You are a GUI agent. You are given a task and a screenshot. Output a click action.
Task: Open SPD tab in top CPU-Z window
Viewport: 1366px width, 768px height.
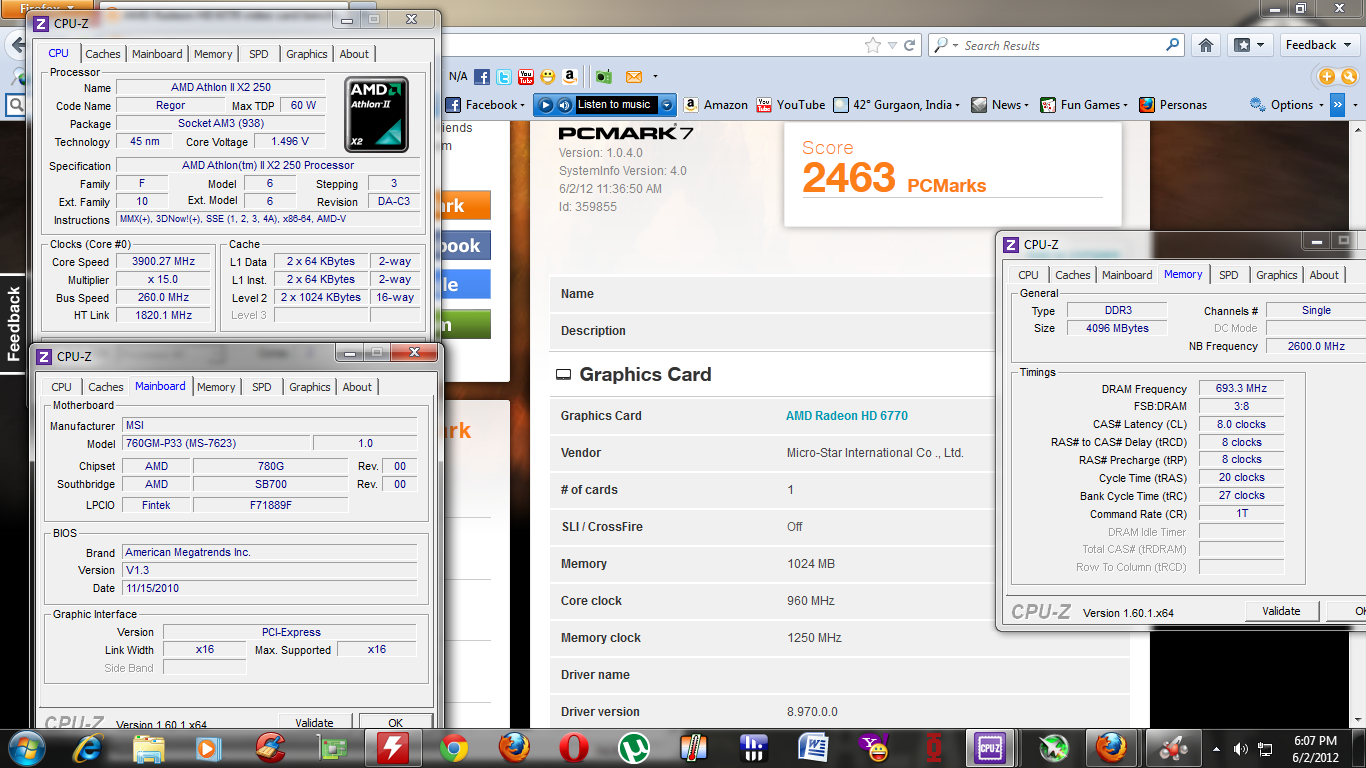259,54
